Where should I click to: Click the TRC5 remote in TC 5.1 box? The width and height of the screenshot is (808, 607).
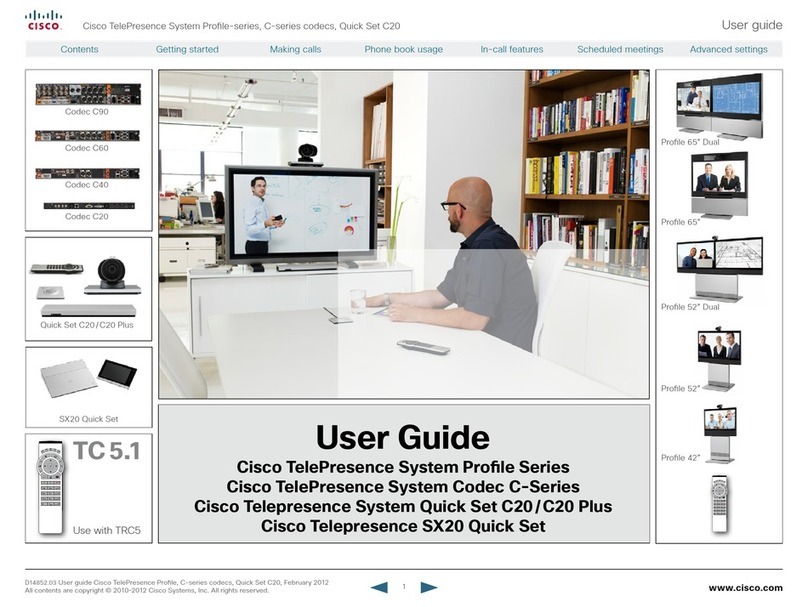click(50, 487)
